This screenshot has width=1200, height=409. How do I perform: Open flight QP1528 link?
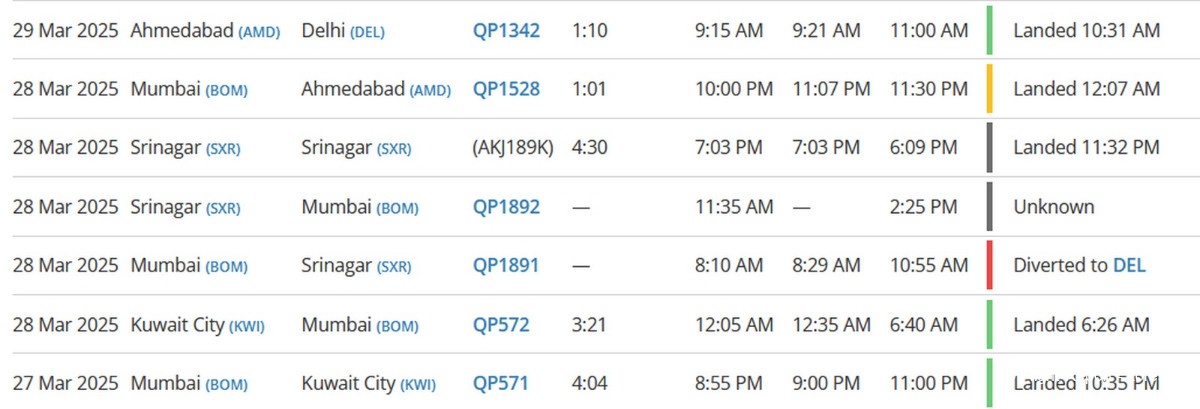(506, 89)
